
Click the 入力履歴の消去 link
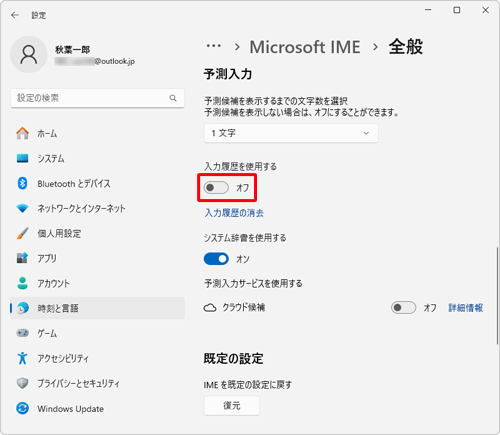(x=234, y=213)
